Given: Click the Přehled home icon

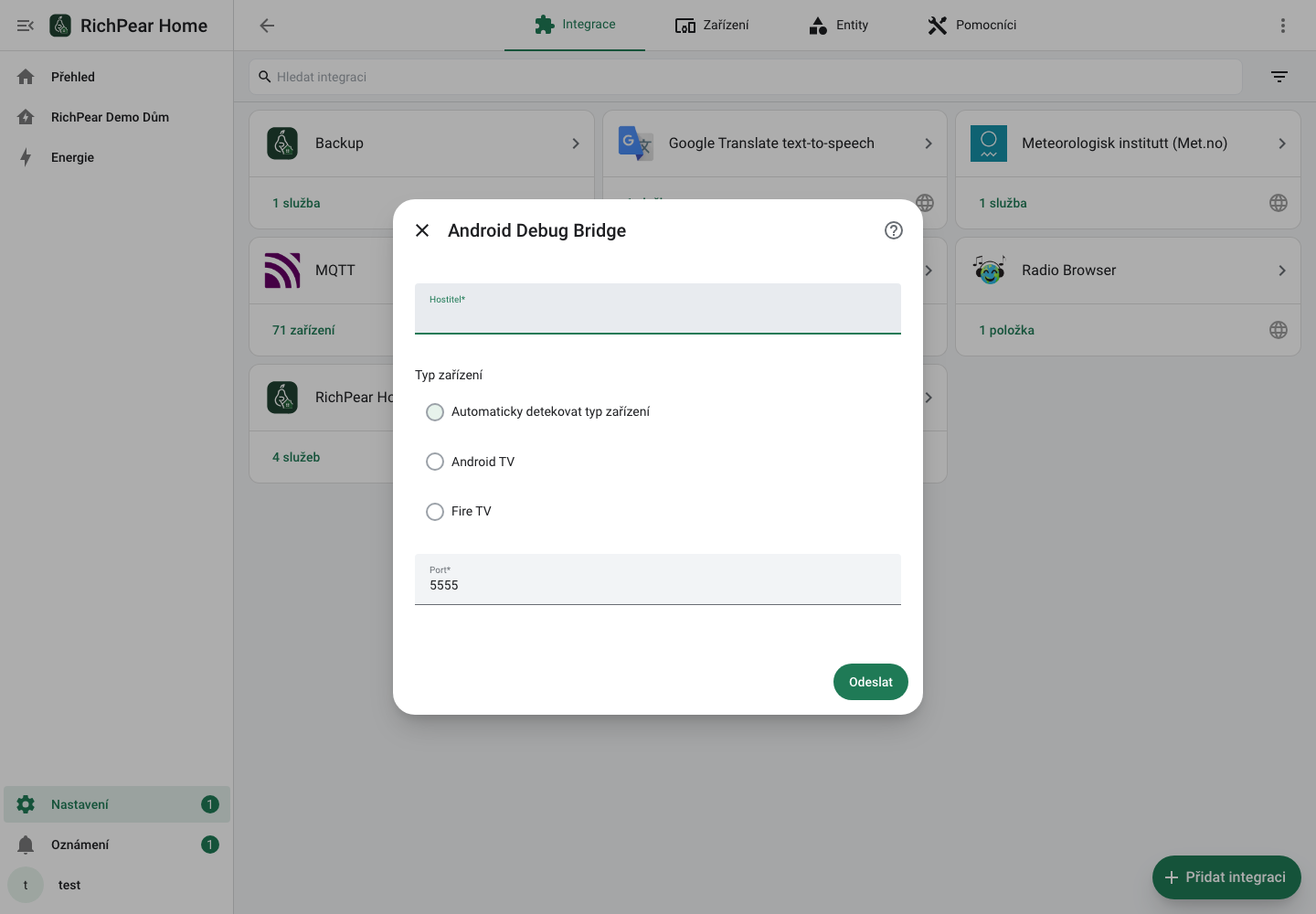Looking at the screenshot, I should click(26, 77).
